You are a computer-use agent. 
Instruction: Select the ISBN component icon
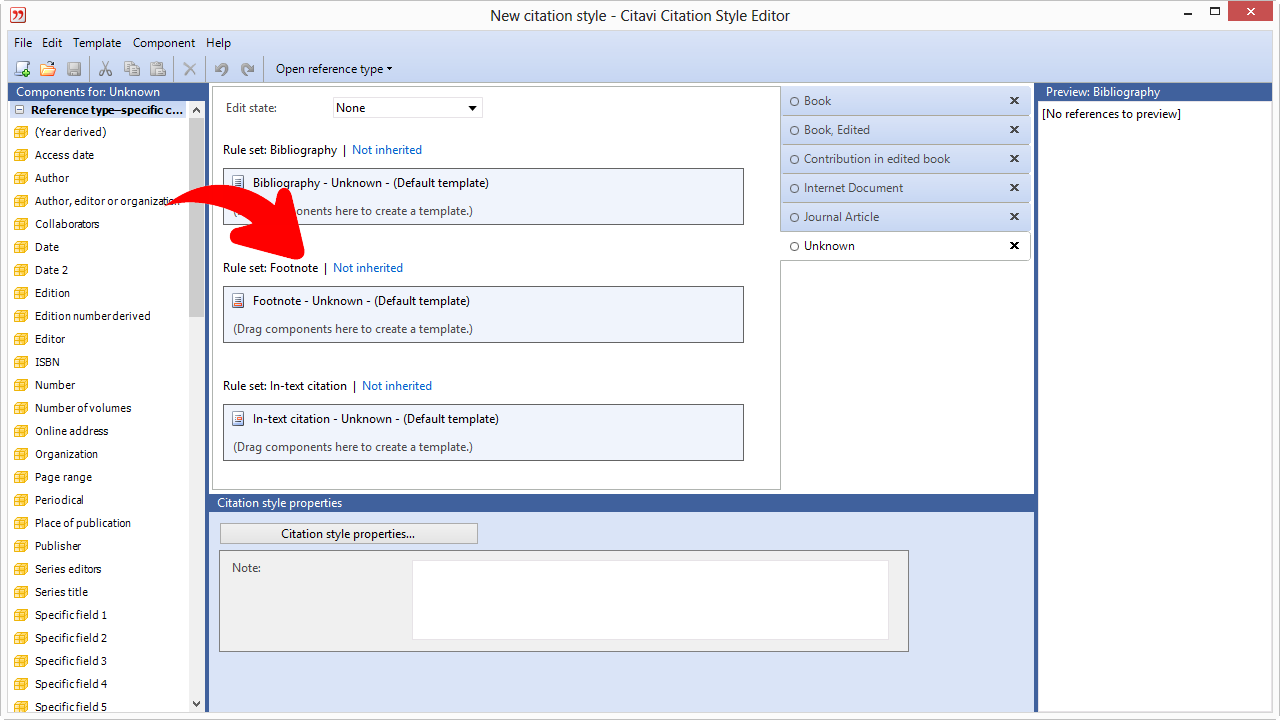[20, 362]
